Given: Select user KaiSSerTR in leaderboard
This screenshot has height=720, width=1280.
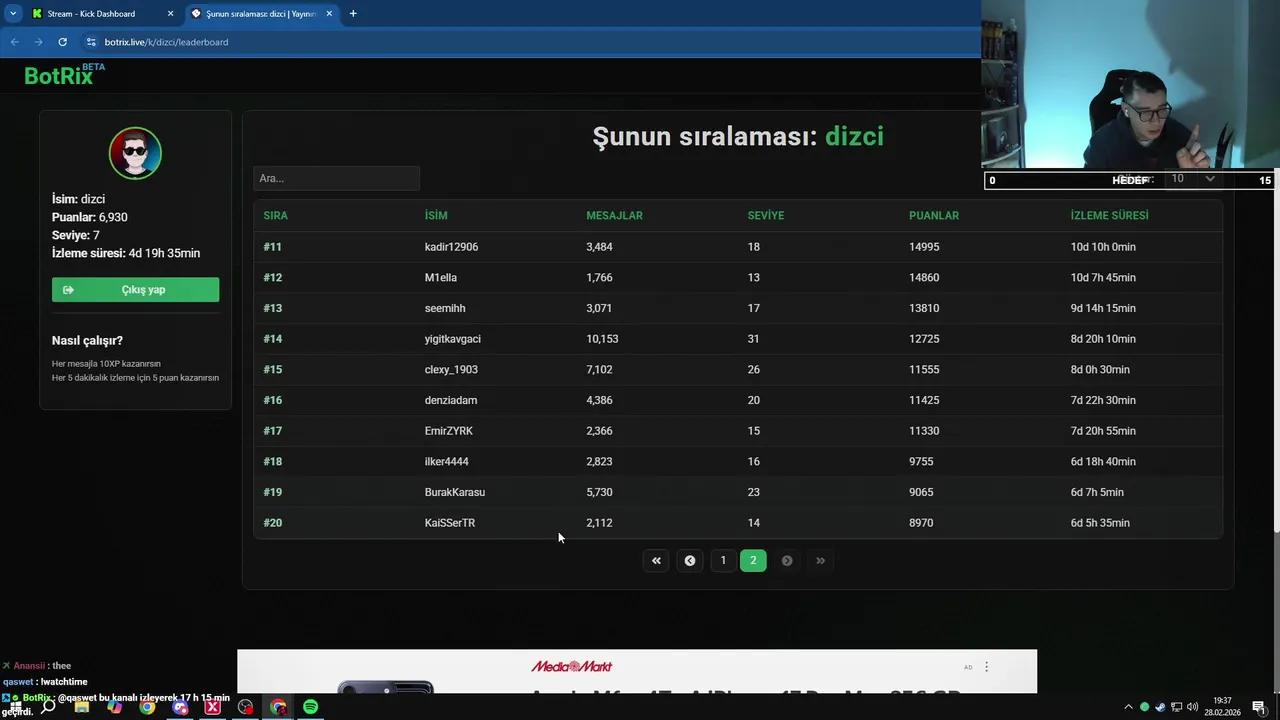Looking at the screenshot, I should coord(450,523).
